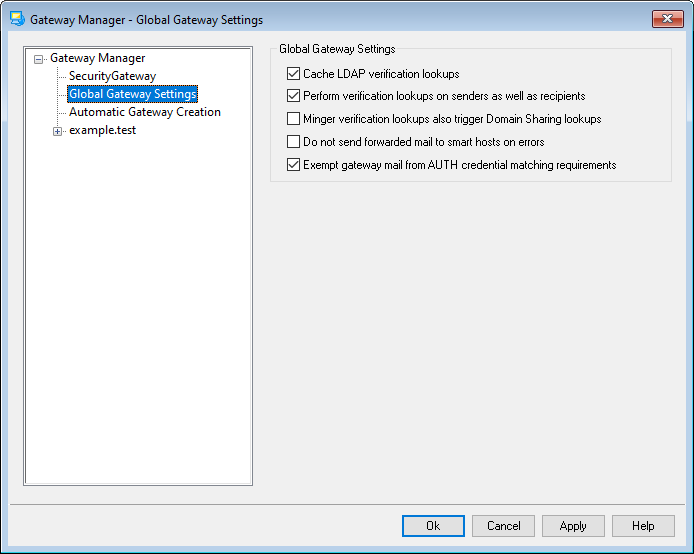Check Do not send forwarded mail option
Screen dimensions: 694x554
(294, 142)
